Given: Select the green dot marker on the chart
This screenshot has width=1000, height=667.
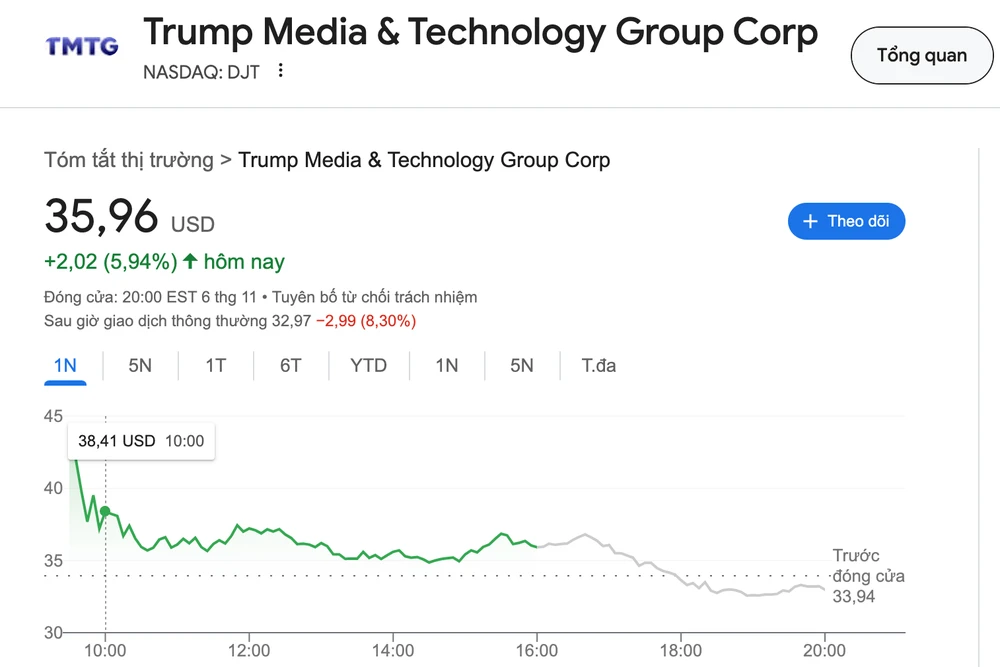Looking at the screenshot, I should pyautogui.click(x=104, y=511).
